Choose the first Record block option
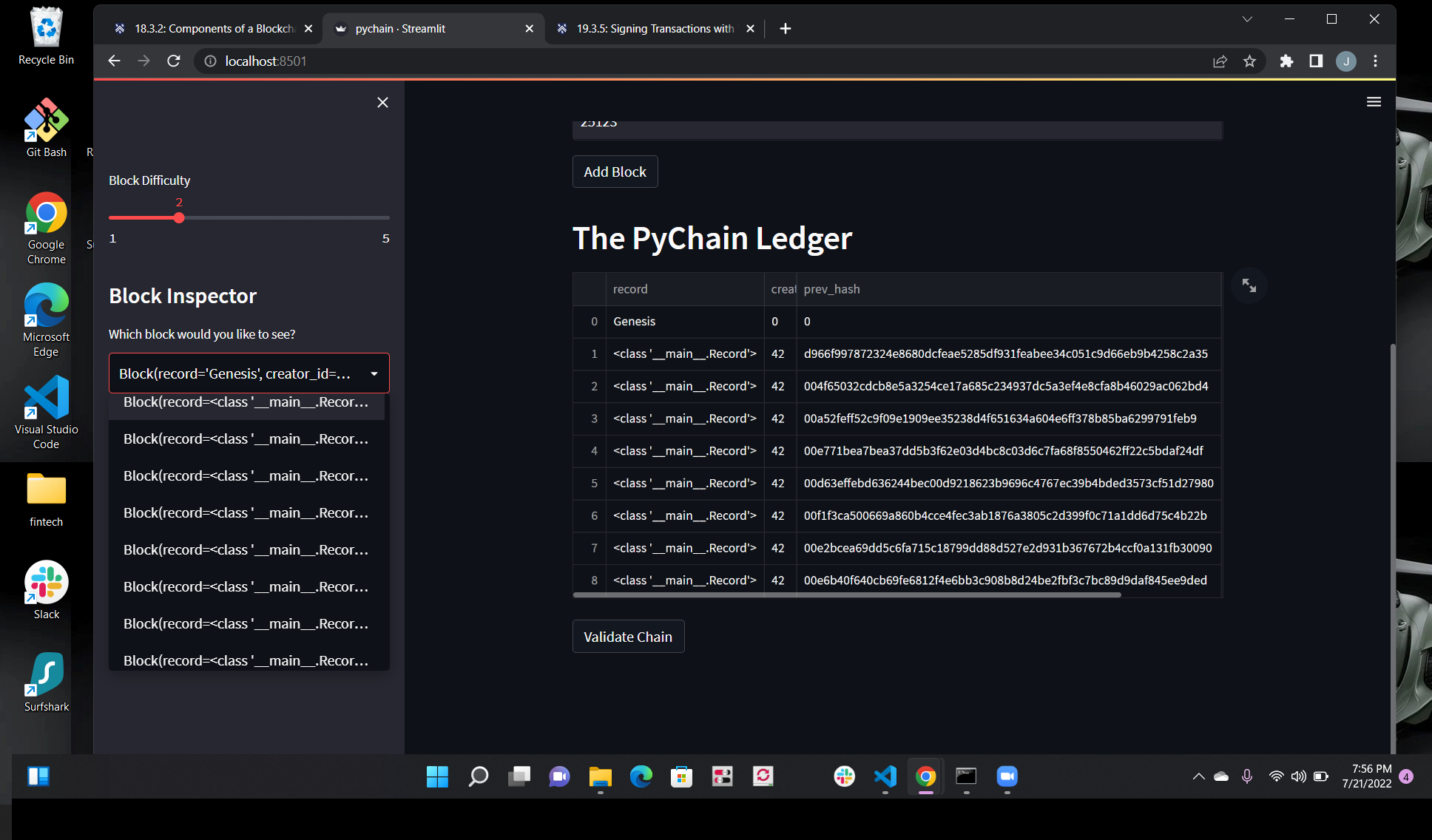This screenshot has height=840, width=1432. (x=246, y=402)
